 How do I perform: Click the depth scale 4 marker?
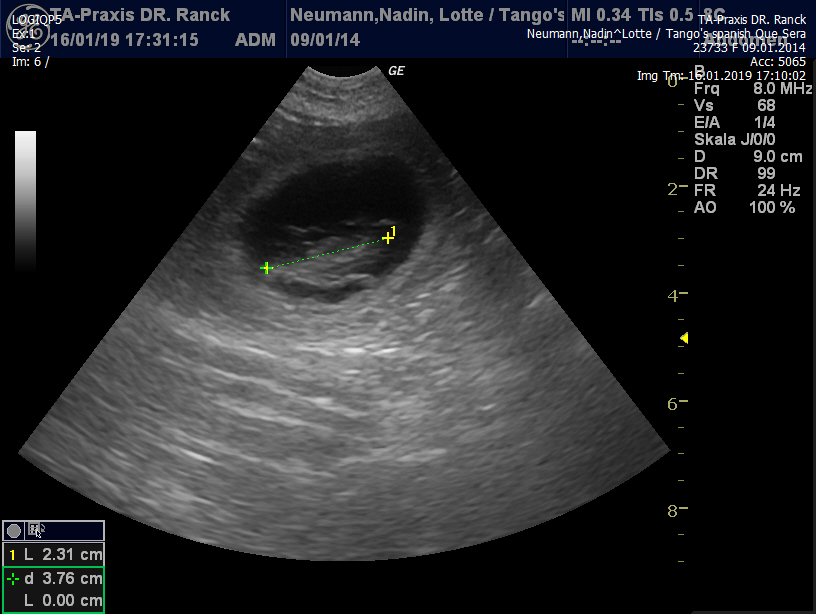[672, 295]
